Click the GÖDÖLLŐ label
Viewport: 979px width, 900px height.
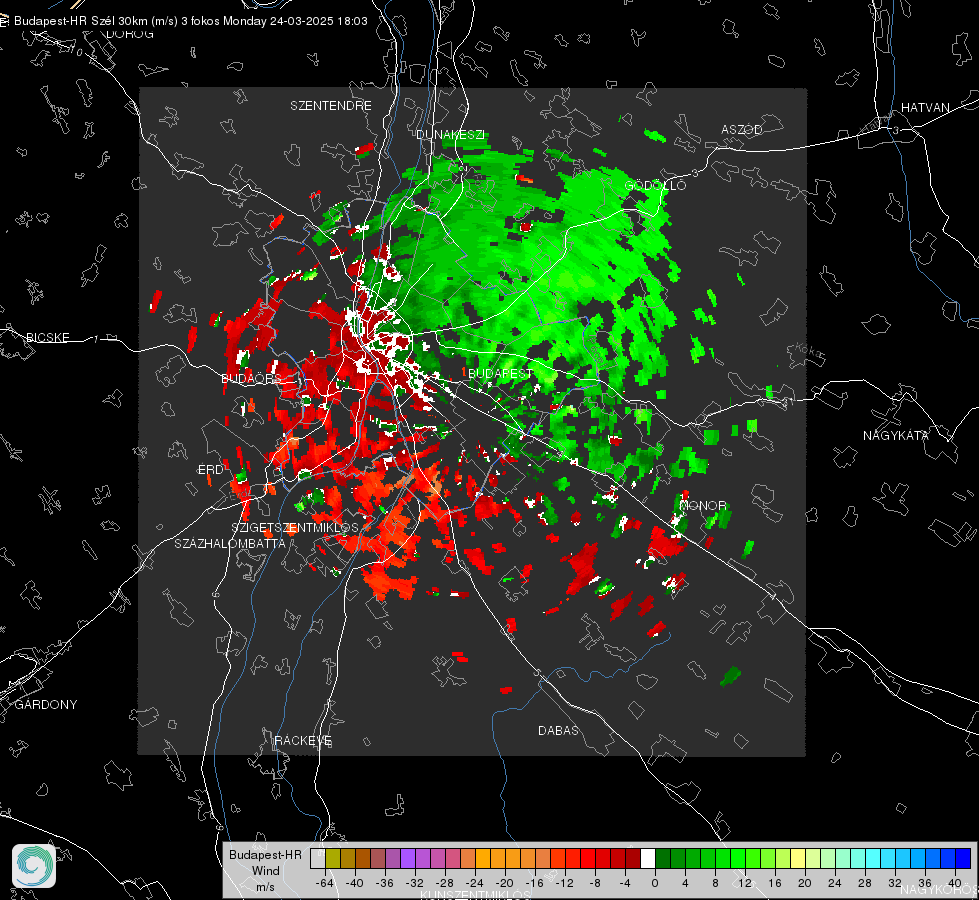click(x=655, y=185)
